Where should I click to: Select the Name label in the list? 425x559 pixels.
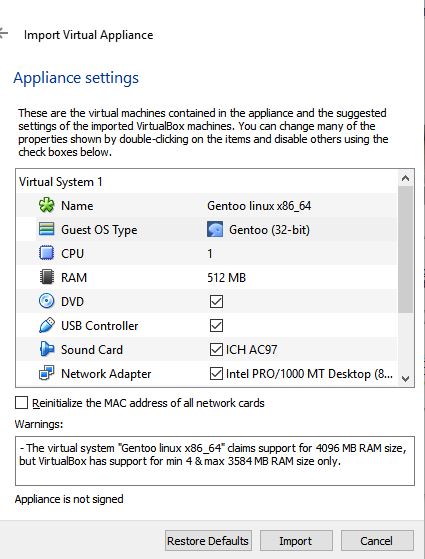click(77, 206)
